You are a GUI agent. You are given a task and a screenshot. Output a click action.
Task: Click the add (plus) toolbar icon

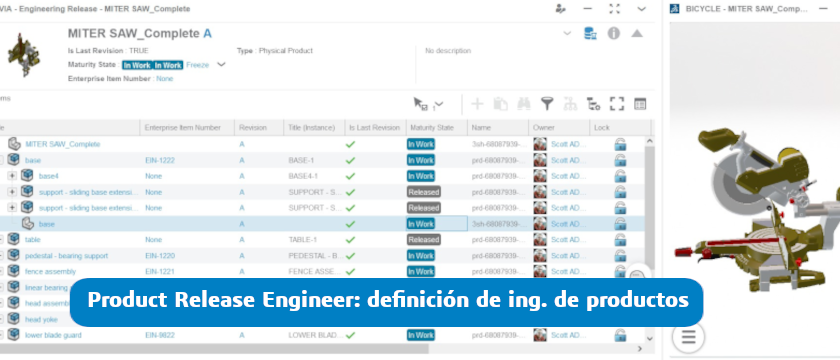[477, 104]
